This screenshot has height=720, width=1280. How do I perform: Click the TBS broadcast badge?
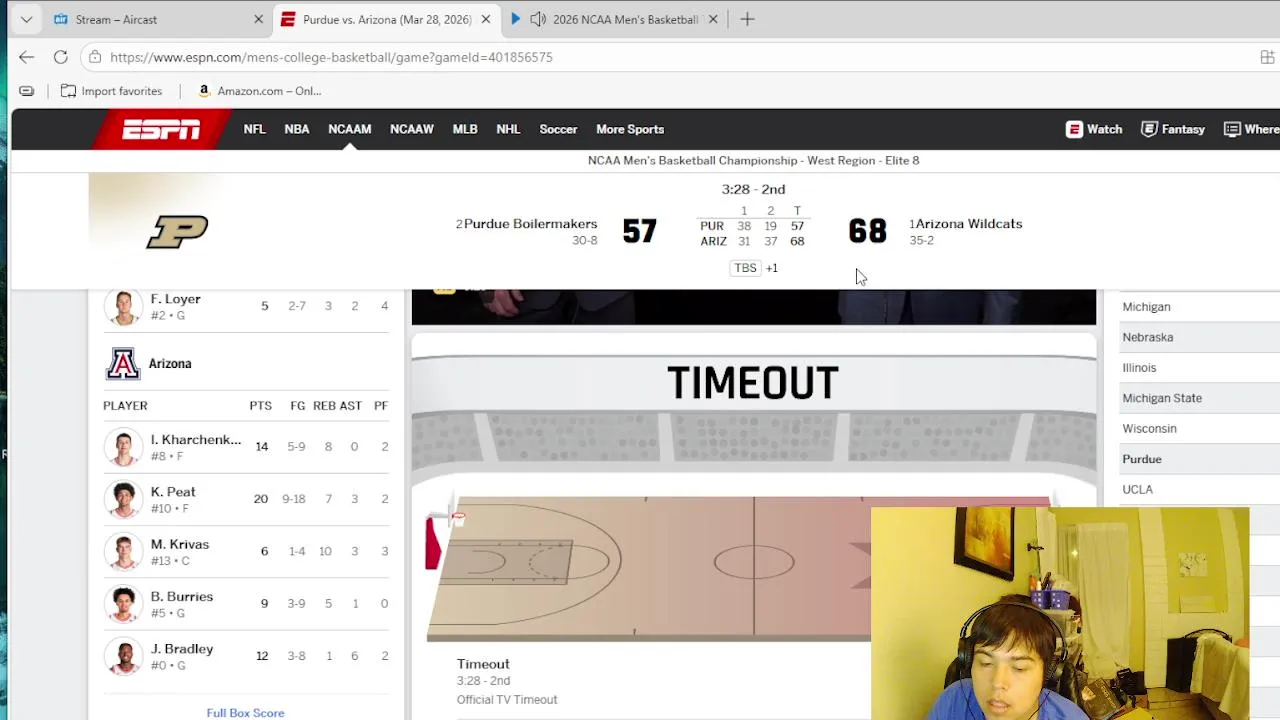pos(746,268)
